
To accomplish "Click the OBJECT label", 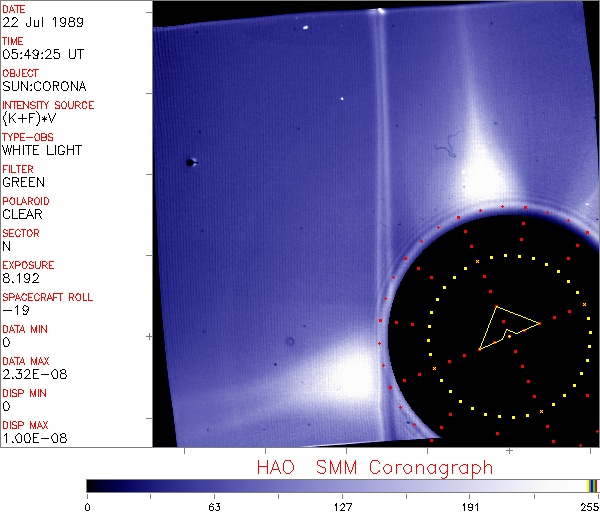I will pyautogui.click(x=21, y=73).
